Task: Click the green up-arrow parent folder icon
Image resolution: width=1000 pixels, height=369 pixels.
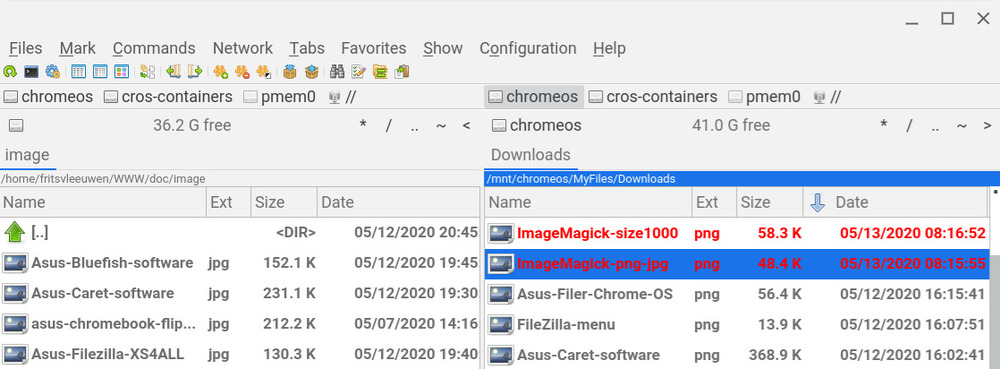Action: tap(15, 233)
